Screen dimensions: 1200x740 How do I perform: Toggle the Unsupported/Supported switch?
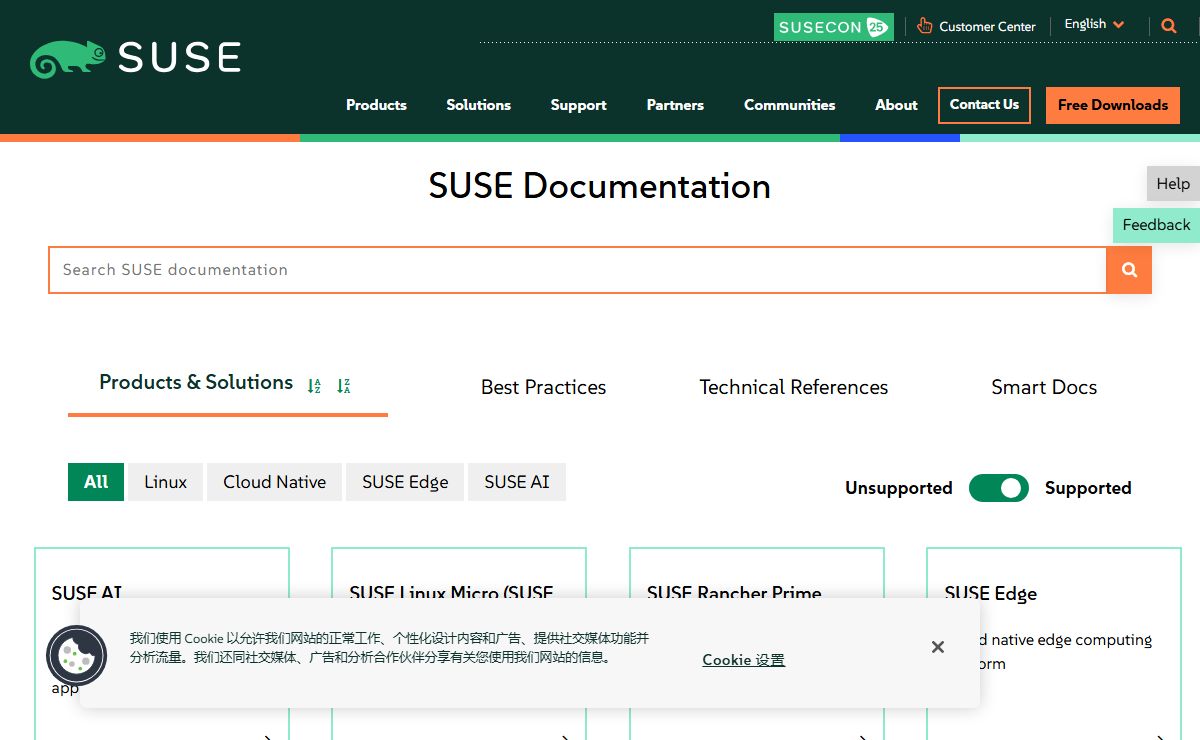point(998,488)
